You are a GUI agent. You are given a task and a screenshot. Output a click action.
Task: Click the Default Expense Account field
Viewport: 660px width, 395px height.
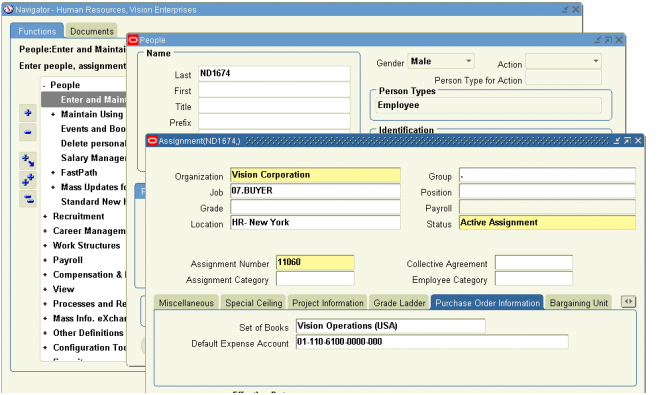click(x=432, y=342)
